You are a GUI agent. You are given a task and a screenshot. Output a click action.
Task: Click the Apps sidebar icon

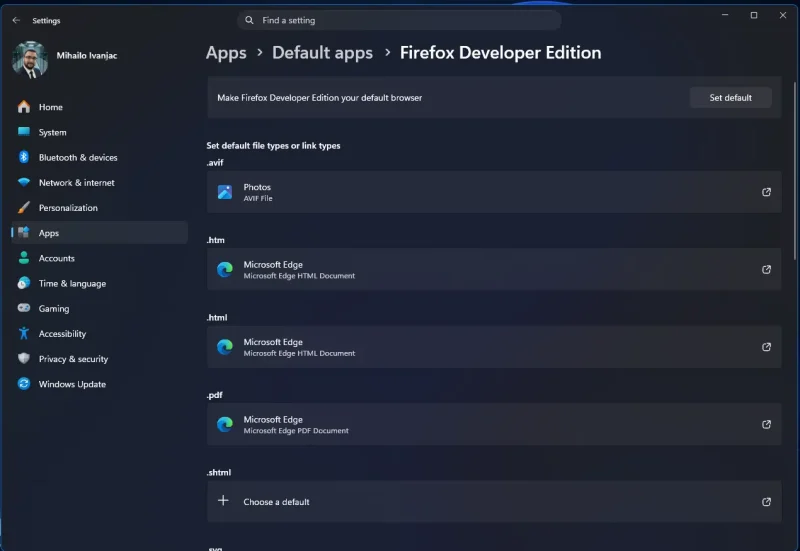23,233
